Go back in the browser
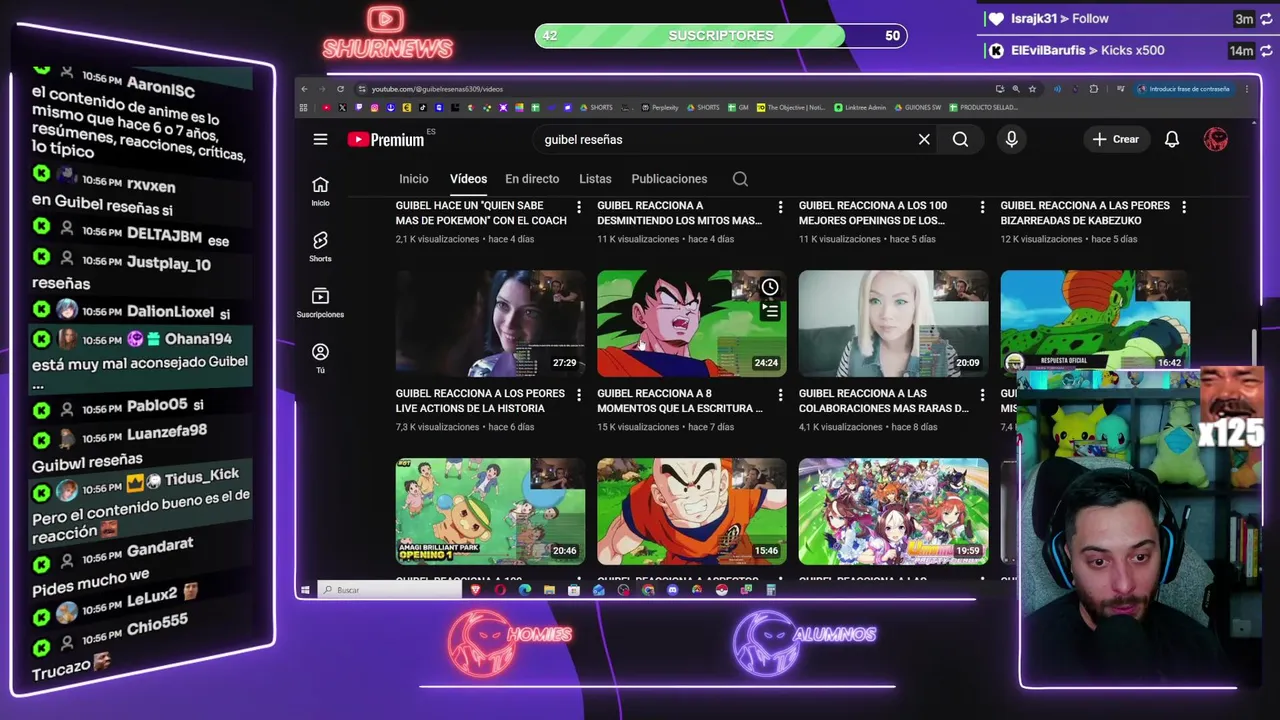 305,89
